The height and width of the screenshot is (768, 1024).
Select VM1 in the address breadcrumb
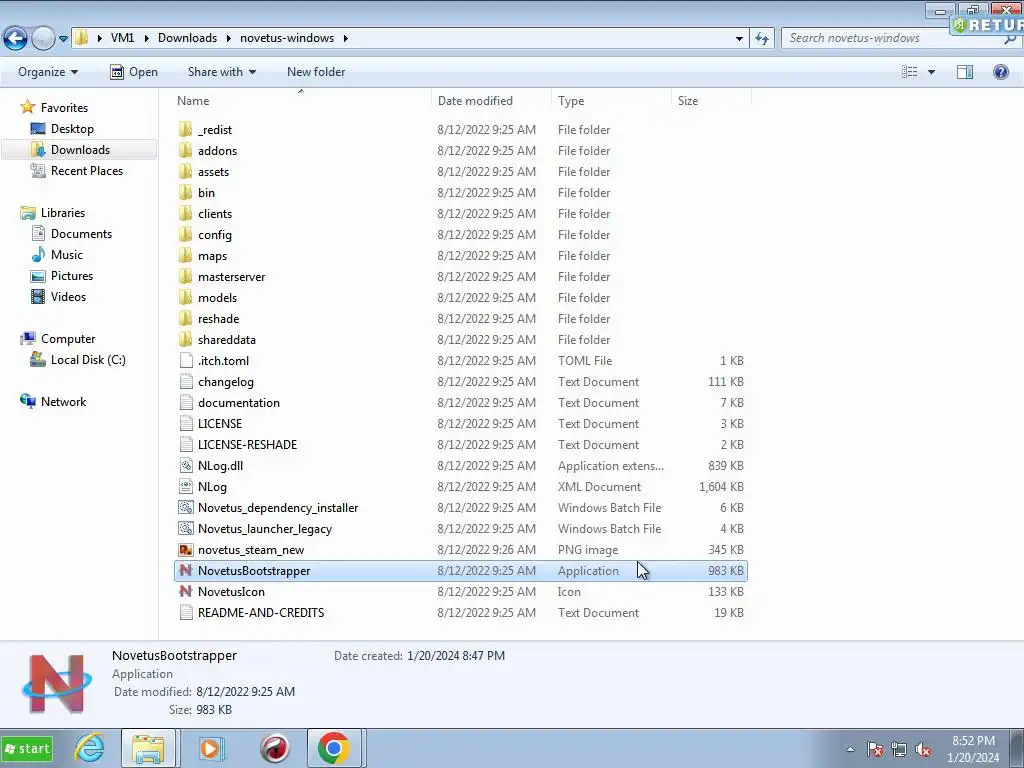[122, 38]
